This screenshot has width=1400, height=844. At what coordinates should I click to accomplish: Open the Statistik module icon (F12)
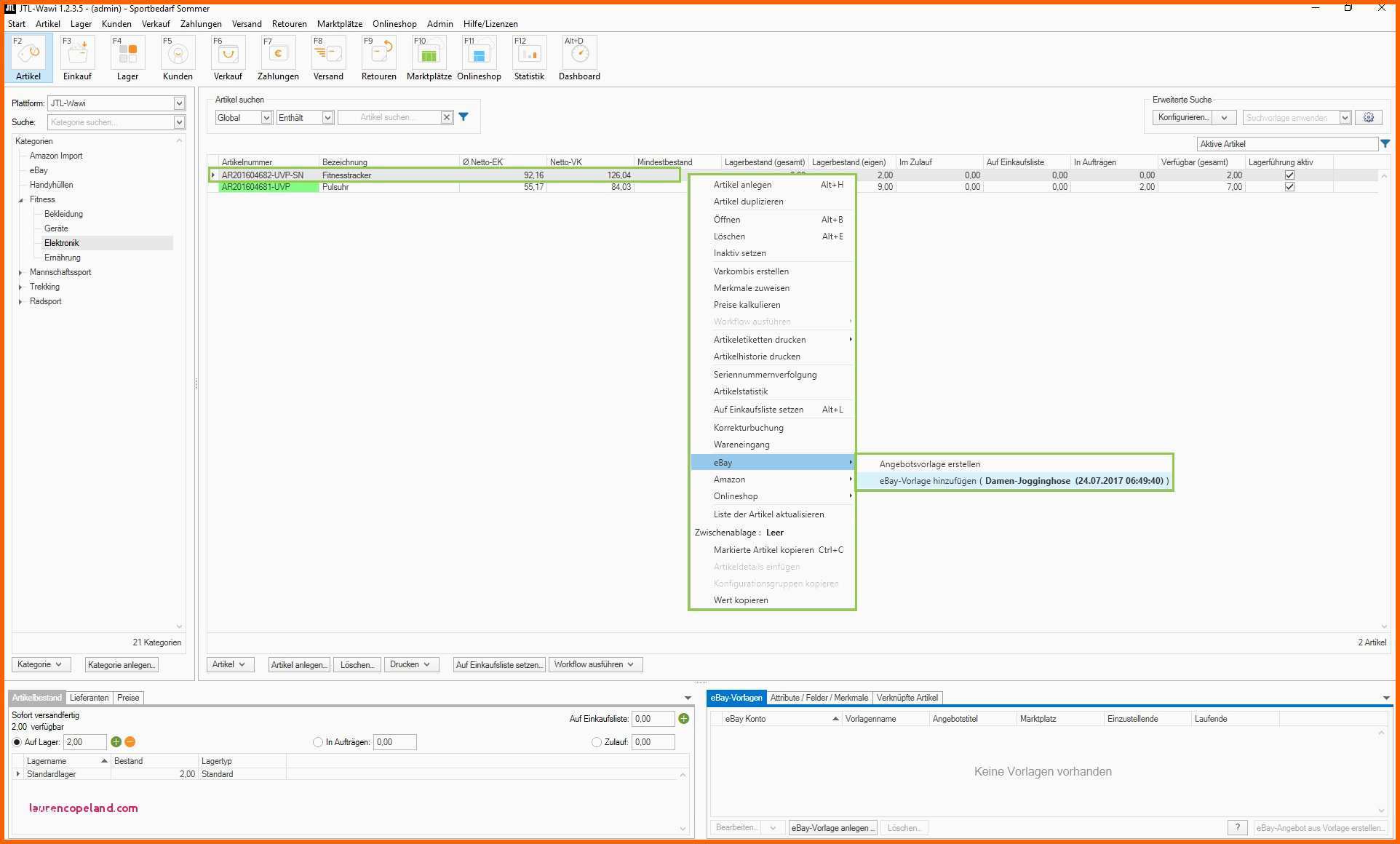tap(530, 58)
